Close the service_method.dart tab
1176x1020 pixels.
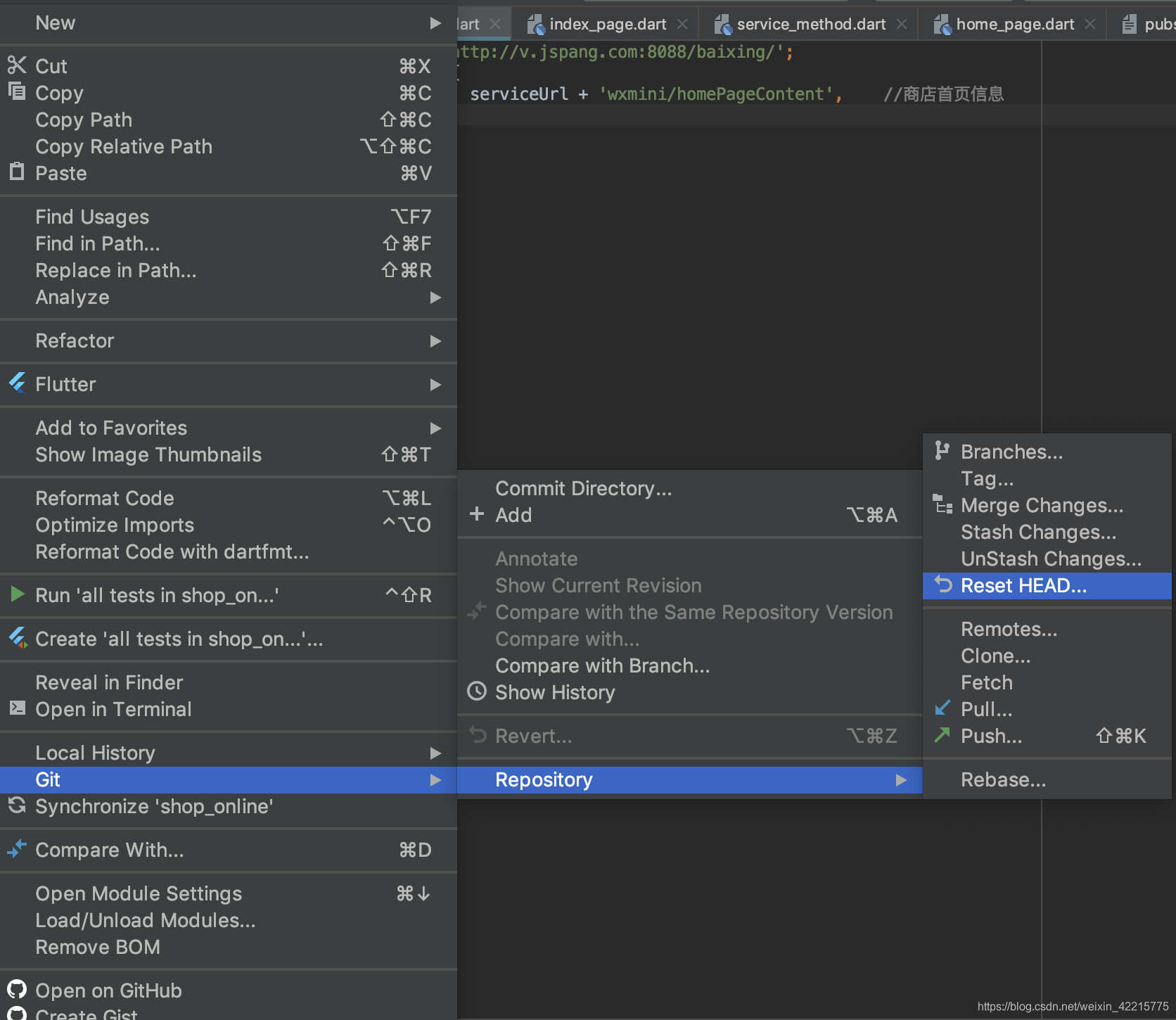(902, 24)
